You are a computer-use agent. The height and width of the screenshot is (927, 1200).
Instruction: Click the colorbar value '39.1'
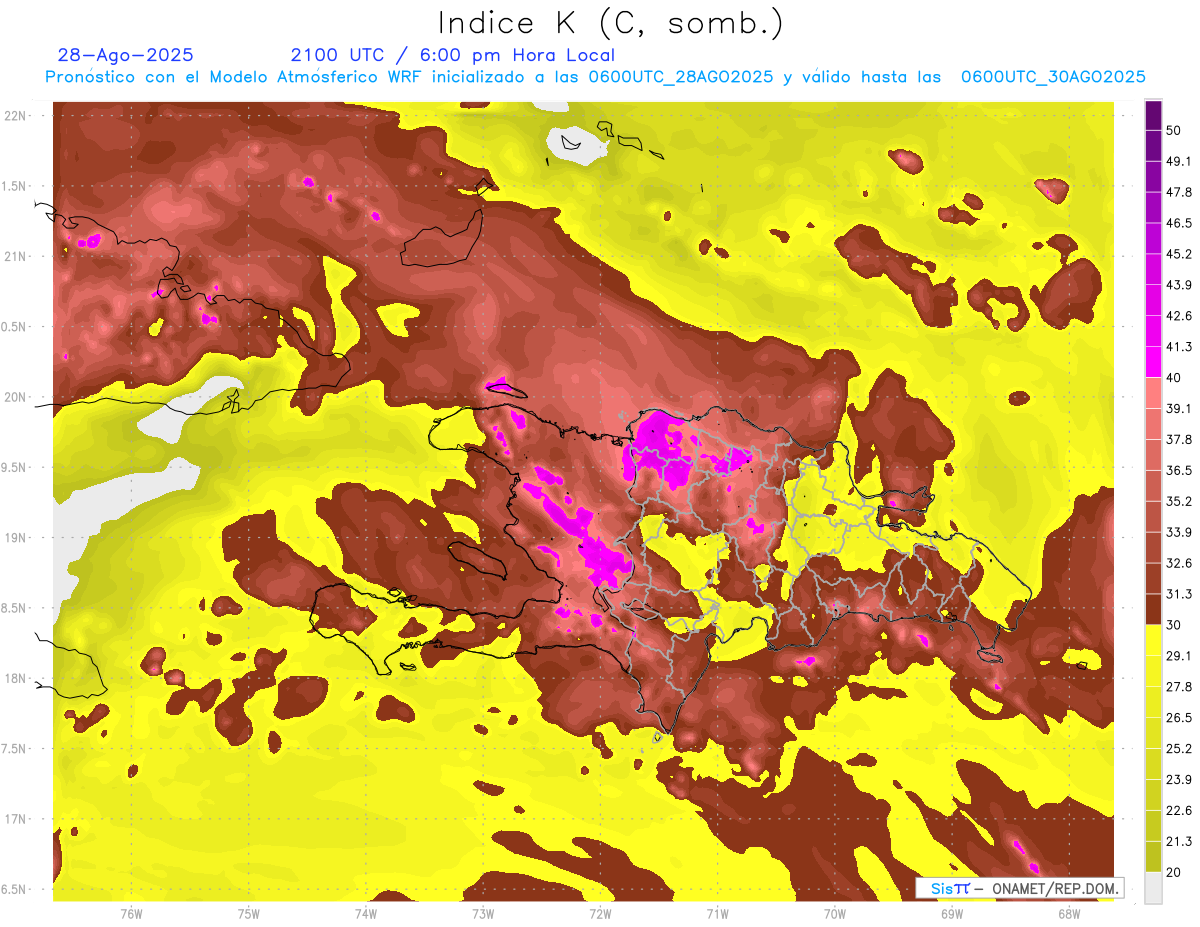point(1178,408)
